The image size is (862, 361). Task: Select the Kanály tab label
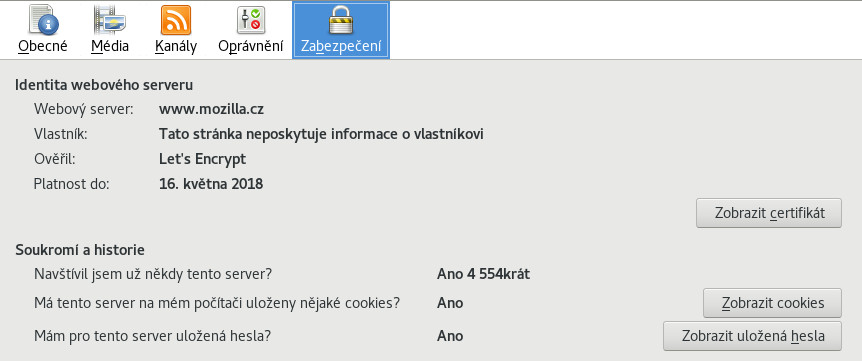point(176,46)
